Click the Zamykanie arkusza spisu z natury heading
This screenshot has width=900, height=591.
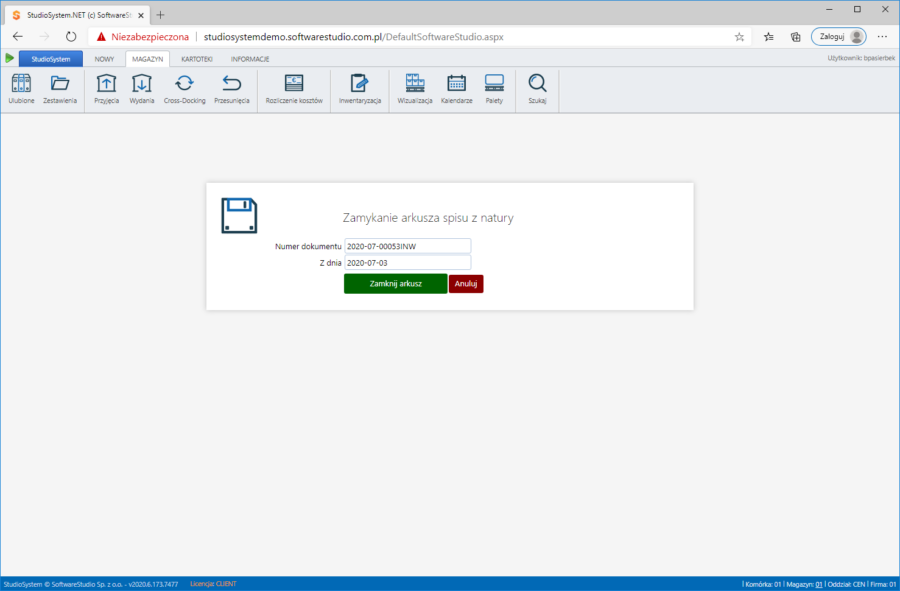(x=428, y=218)
